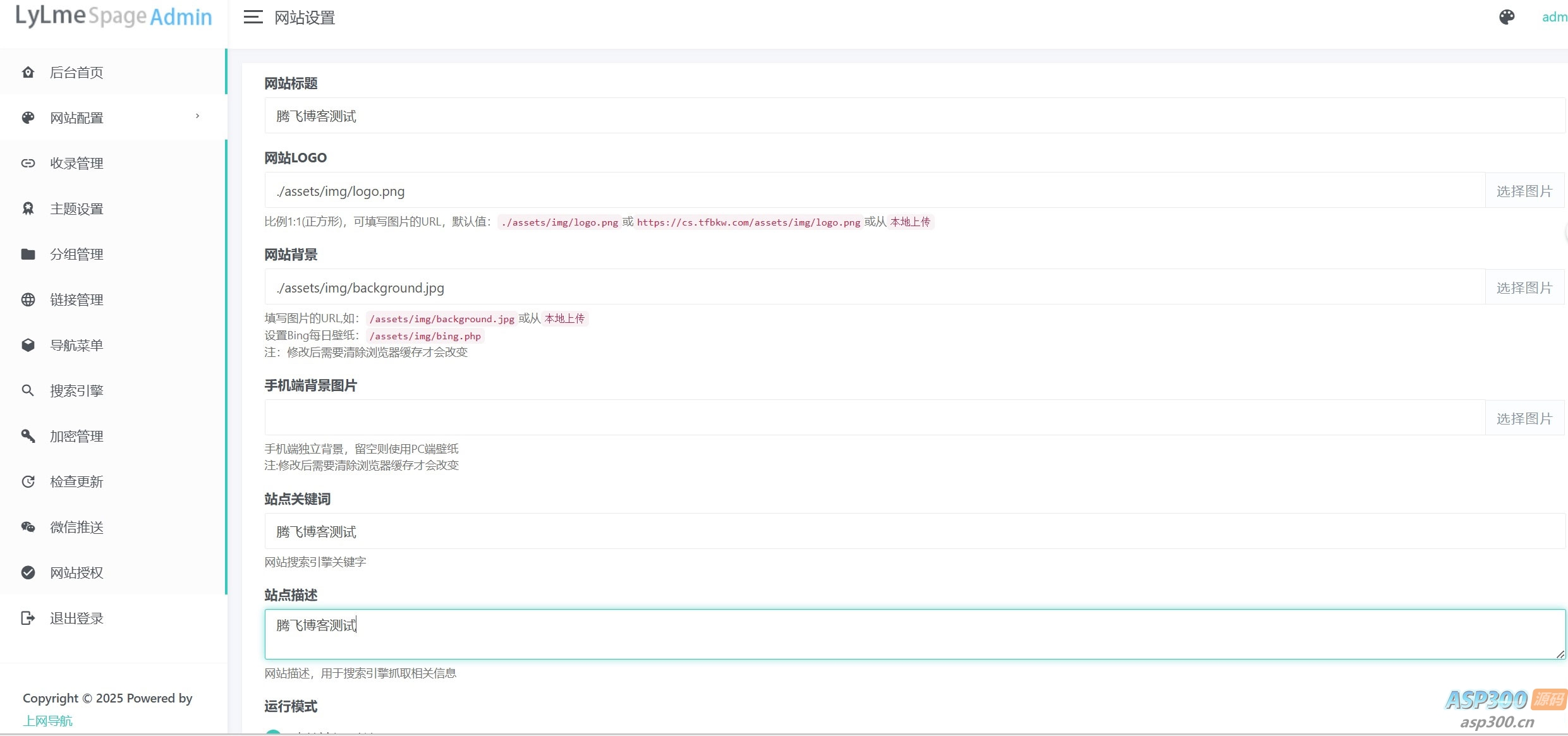Open the 加密管理 menu item
Image resolution: width=1568 pixels, height=736 pixels.
tap(76, 436)
